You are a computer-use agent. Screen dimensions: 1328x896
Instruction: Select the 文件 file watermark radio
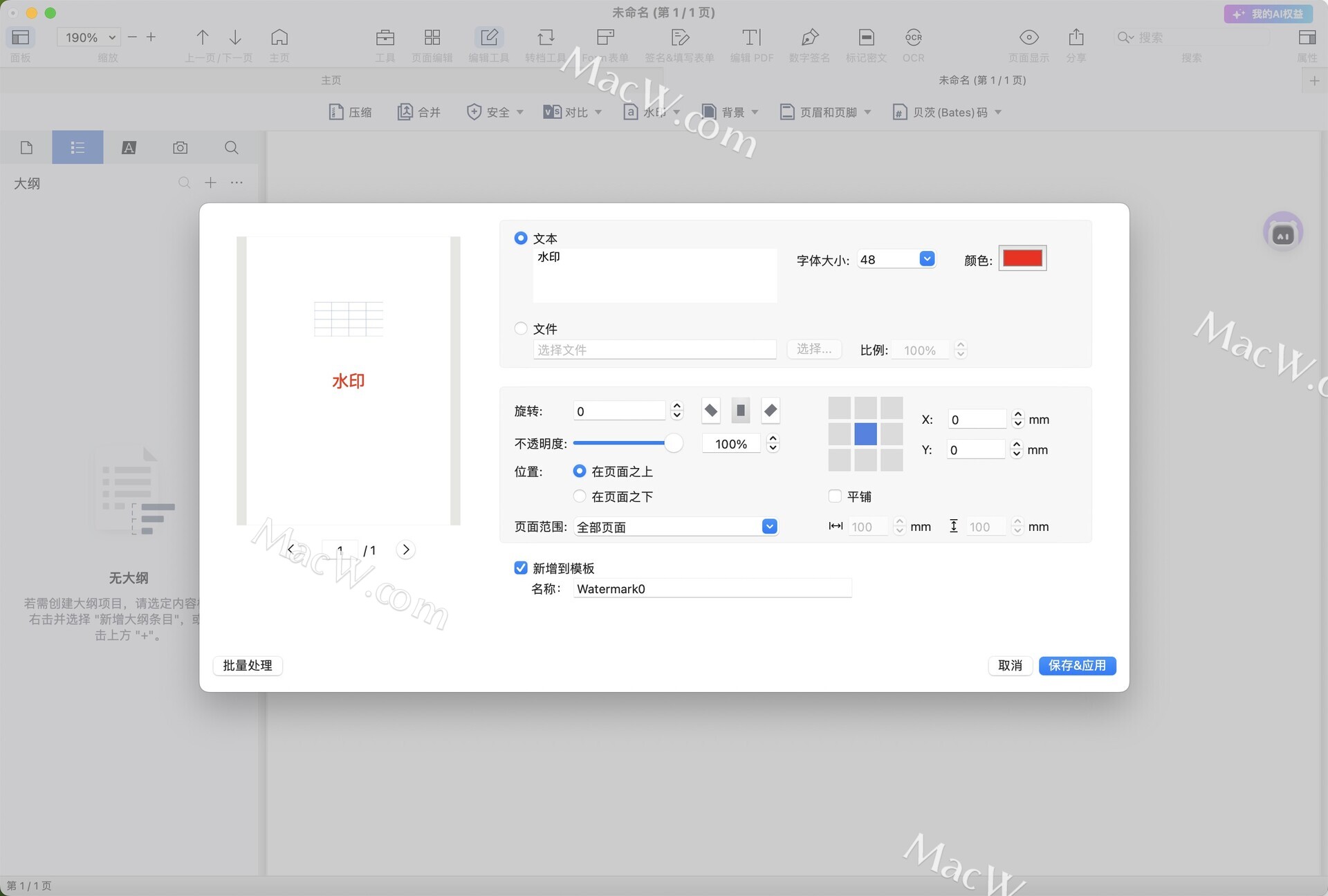coord(521,328)
